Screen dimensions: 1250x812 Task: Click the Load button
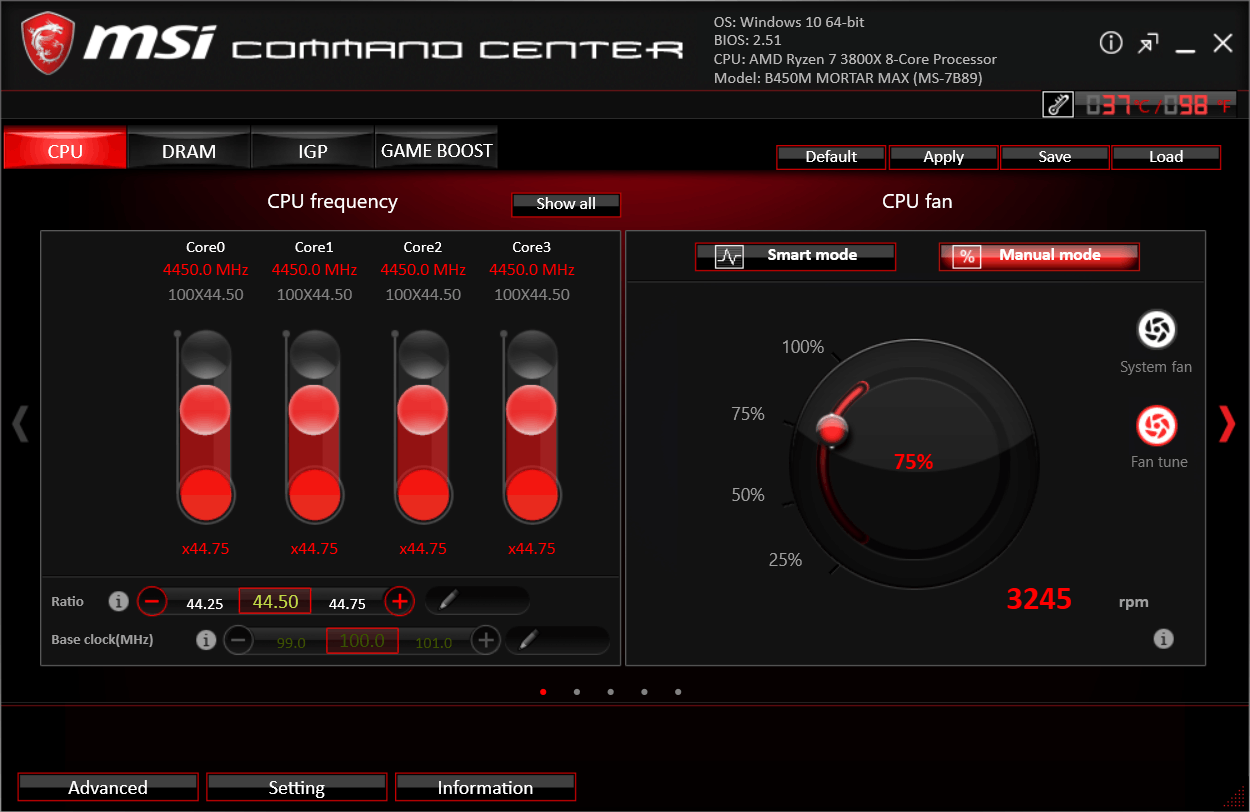click(x=1166, y=157)
